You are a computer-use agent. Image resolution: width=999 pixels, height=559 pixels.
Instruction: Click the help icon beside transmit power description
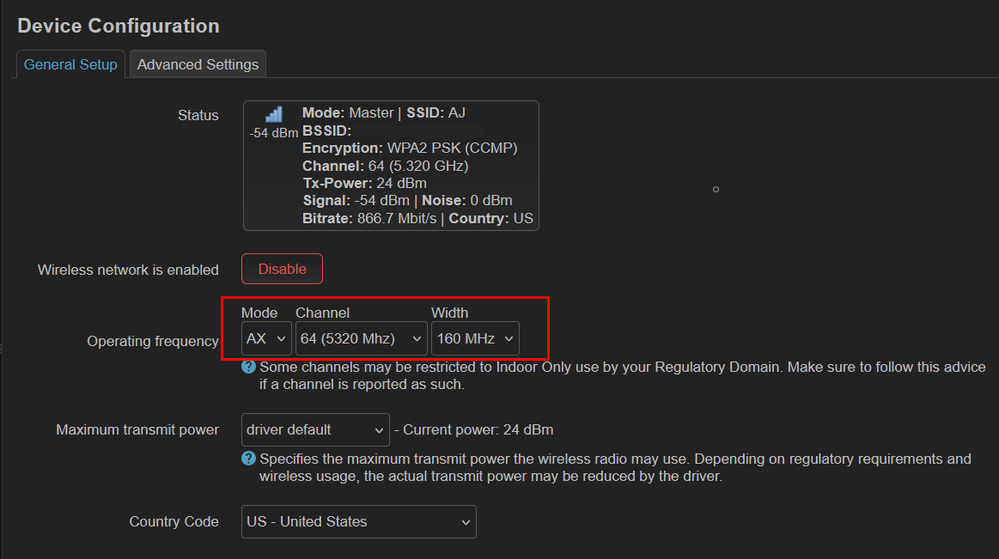(249, 459)
